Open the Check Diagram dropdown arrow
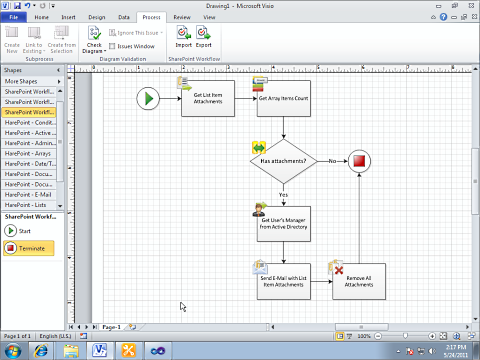This screenshot has width=480, height=360. (105, 51)
